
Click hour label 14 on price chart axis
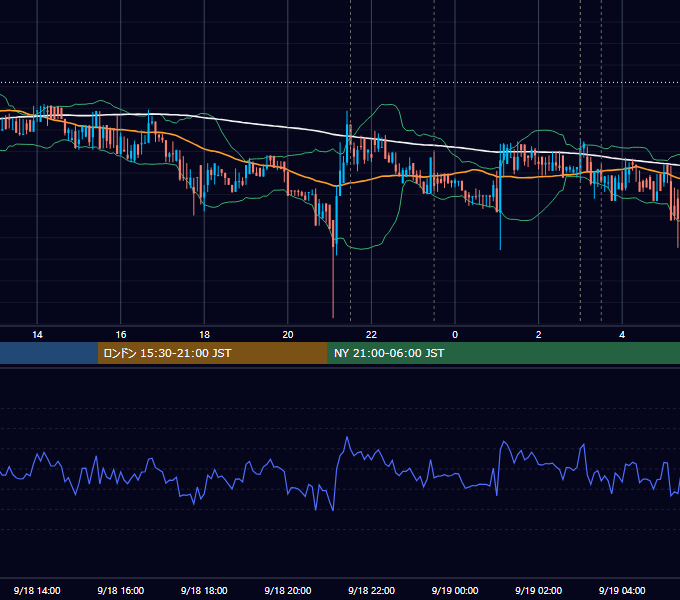pos(37,335)
